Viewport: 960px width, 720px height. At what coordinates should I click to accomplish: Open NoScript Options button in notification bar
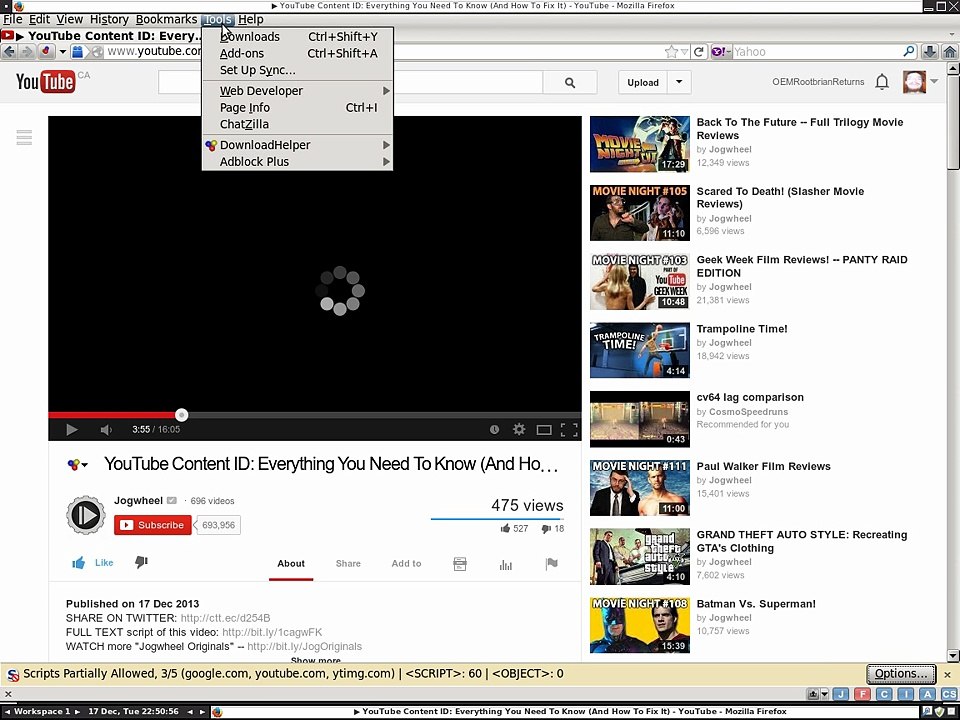[901, 674]
